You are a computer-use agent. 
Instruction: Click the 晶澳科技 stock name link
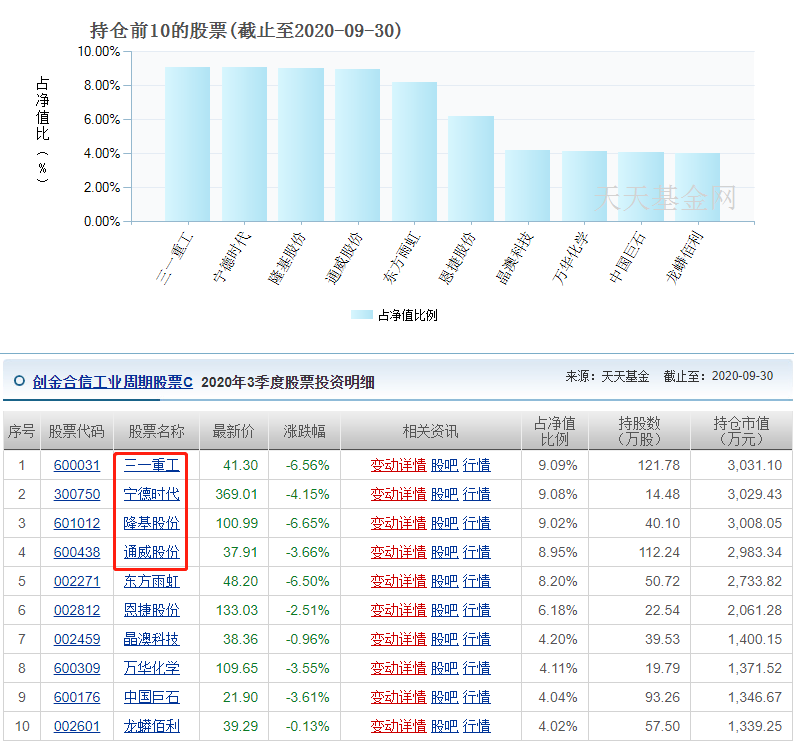coord(151,639)
